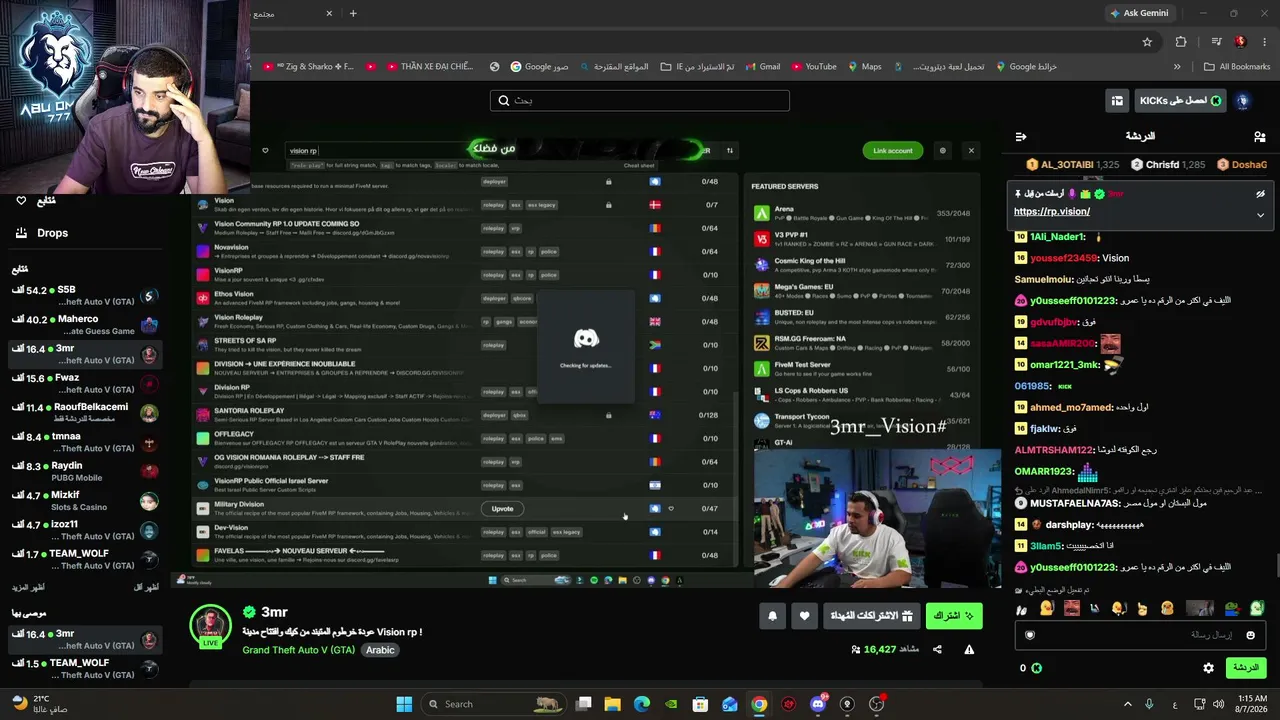This screenshot has width=1280, height=720.
Task: Click the get KICKs button
Action: click(1180, 101)
